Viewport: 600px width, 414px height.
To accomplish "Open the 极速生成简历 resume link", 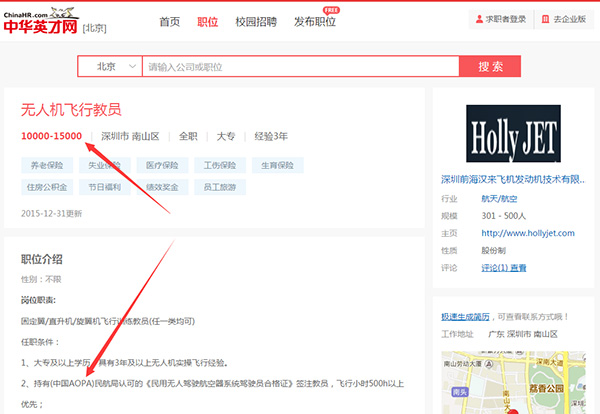I will [465, 317].
